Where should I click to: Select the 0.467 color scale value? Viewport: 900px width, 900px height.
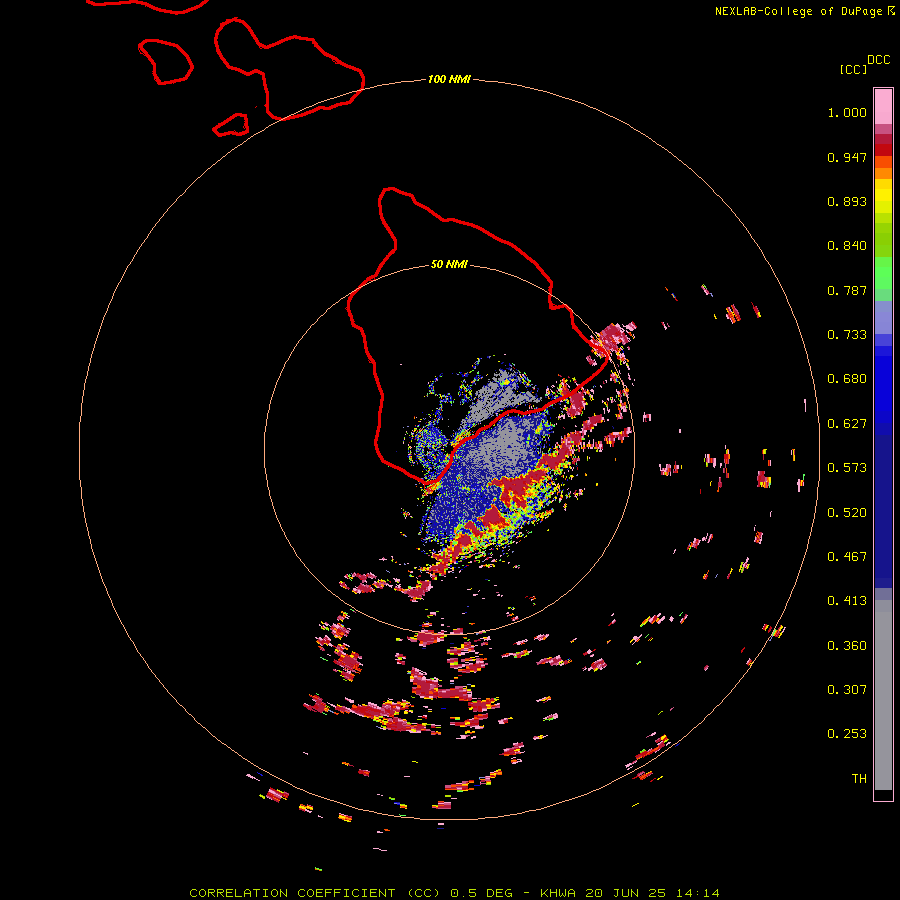pos(847,557)
